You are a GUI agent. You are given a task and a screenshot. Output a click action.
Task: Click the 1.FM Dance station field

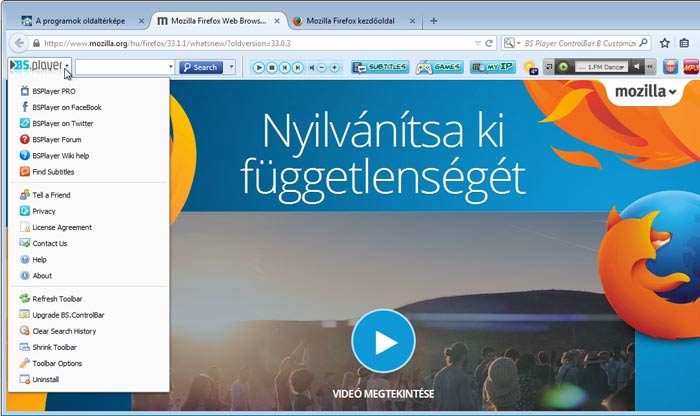point(601,67)
